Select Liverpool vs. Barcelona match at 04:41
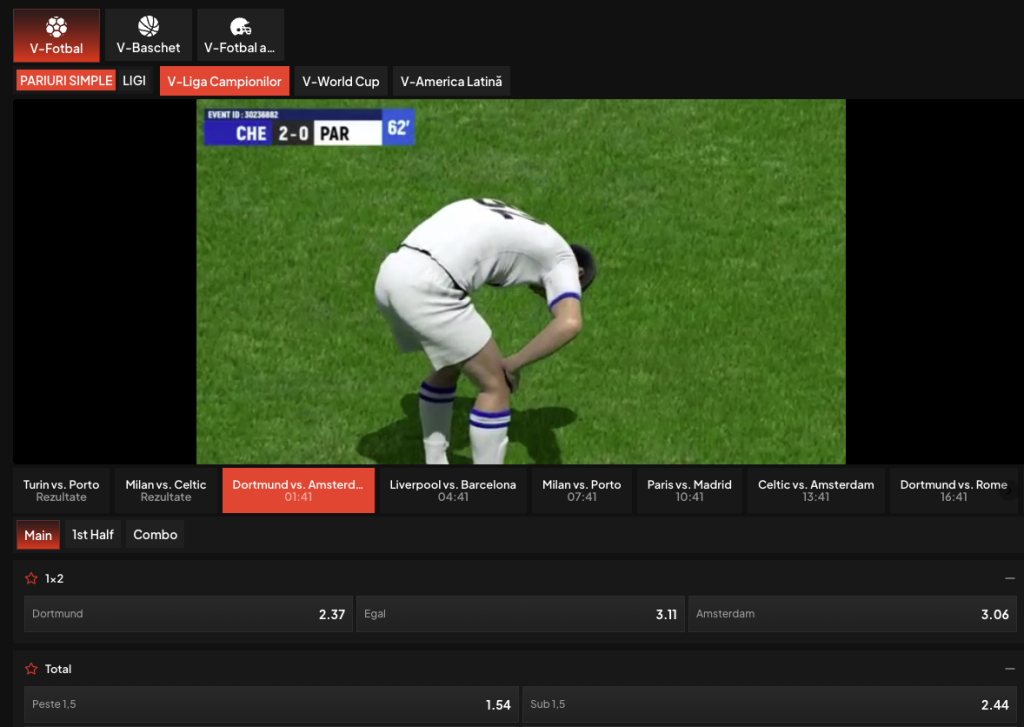 click(453, 490)
